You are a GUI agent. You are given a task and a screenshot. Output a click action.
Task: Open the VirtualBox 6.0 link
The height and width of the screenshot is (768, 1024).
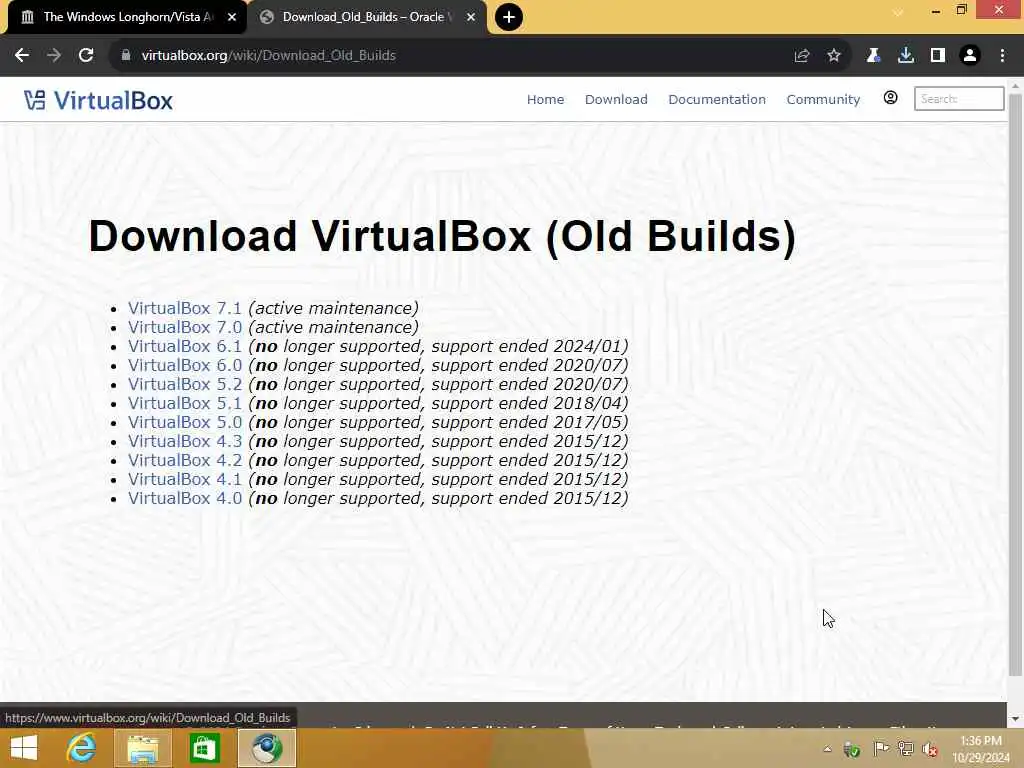pyautogui.click(x=185, y=365)
